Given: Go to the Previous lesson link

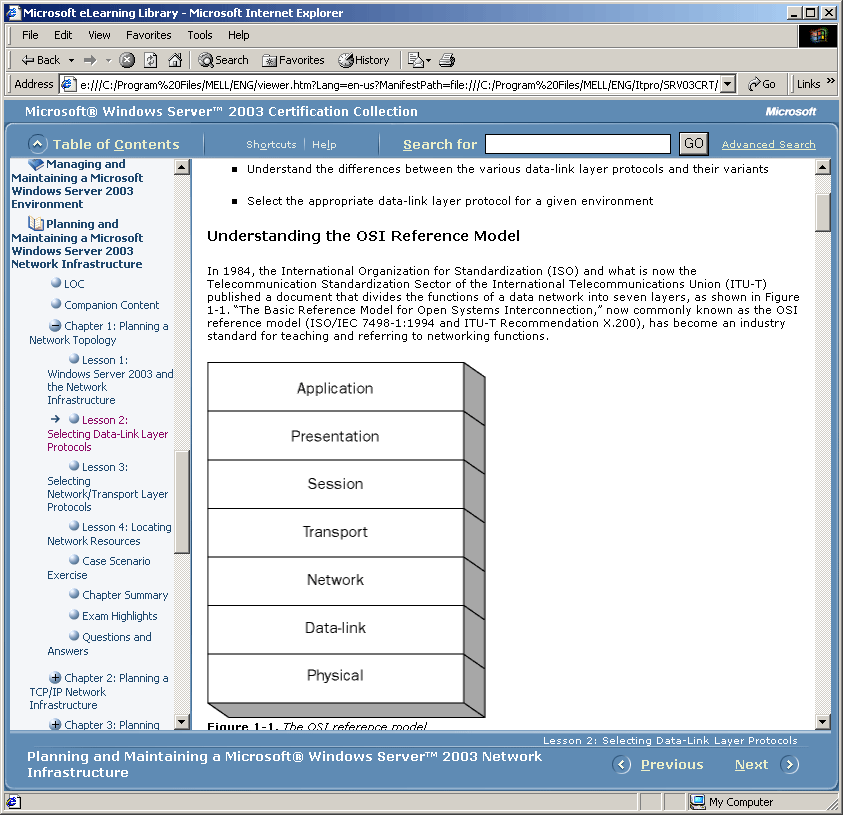Looking at the screenshot, I should (x=671, y=764).
